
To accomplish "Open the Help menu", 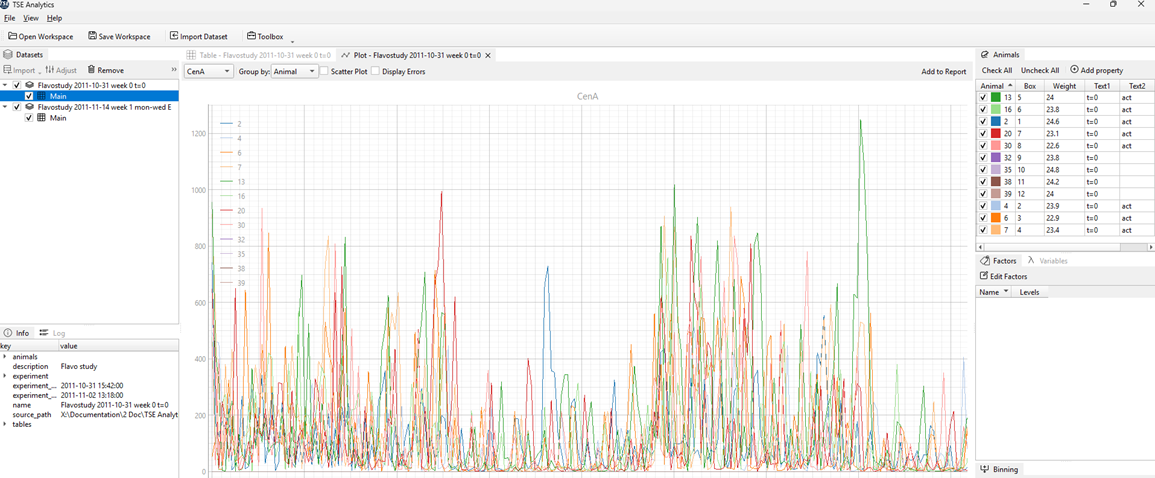I will point(55,18).
